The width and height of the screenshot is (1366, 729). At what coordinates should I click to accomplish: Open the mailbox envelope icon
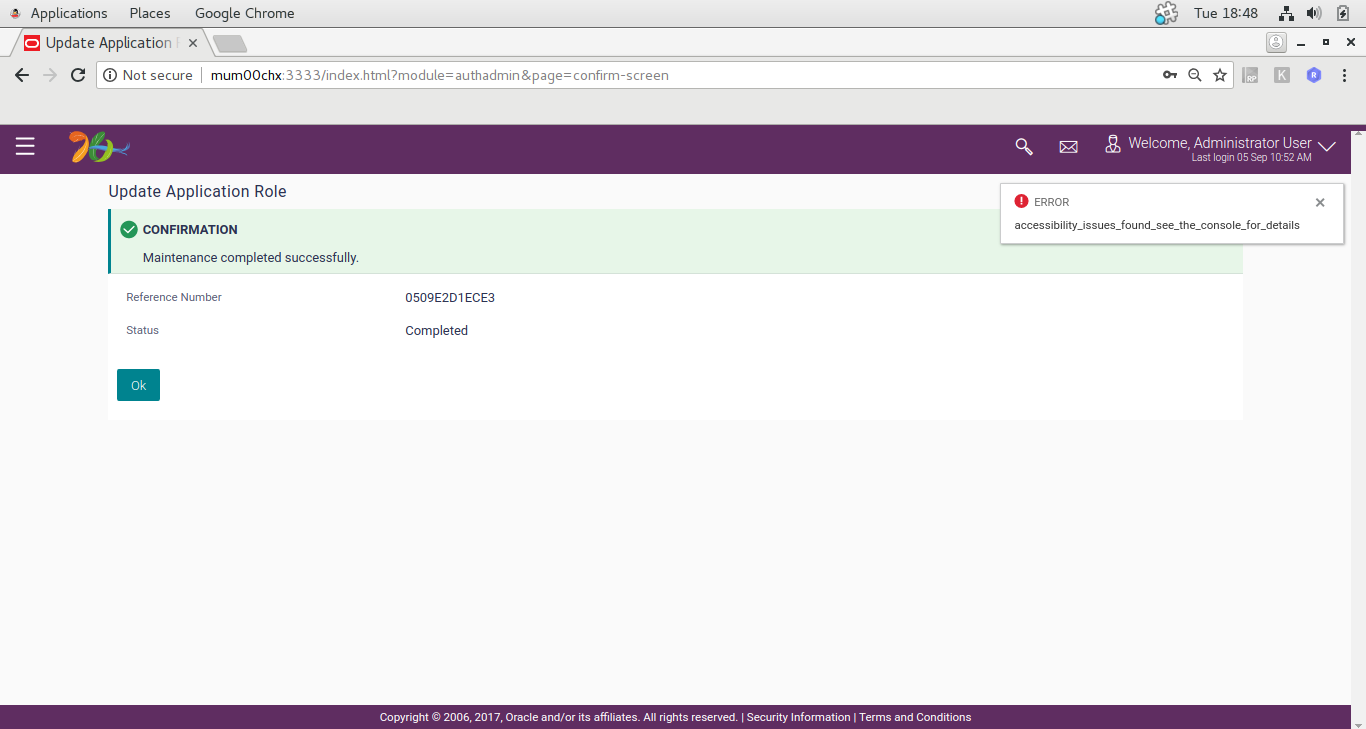point(1068,147)
